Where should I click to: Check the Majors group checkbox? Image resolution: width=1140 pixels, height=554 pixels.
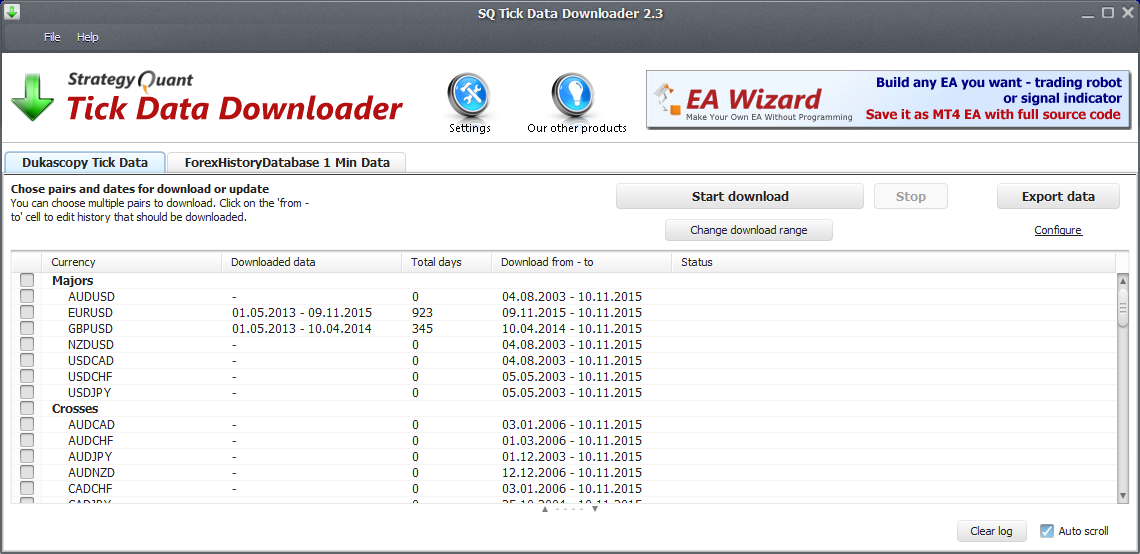pos(27,281)
